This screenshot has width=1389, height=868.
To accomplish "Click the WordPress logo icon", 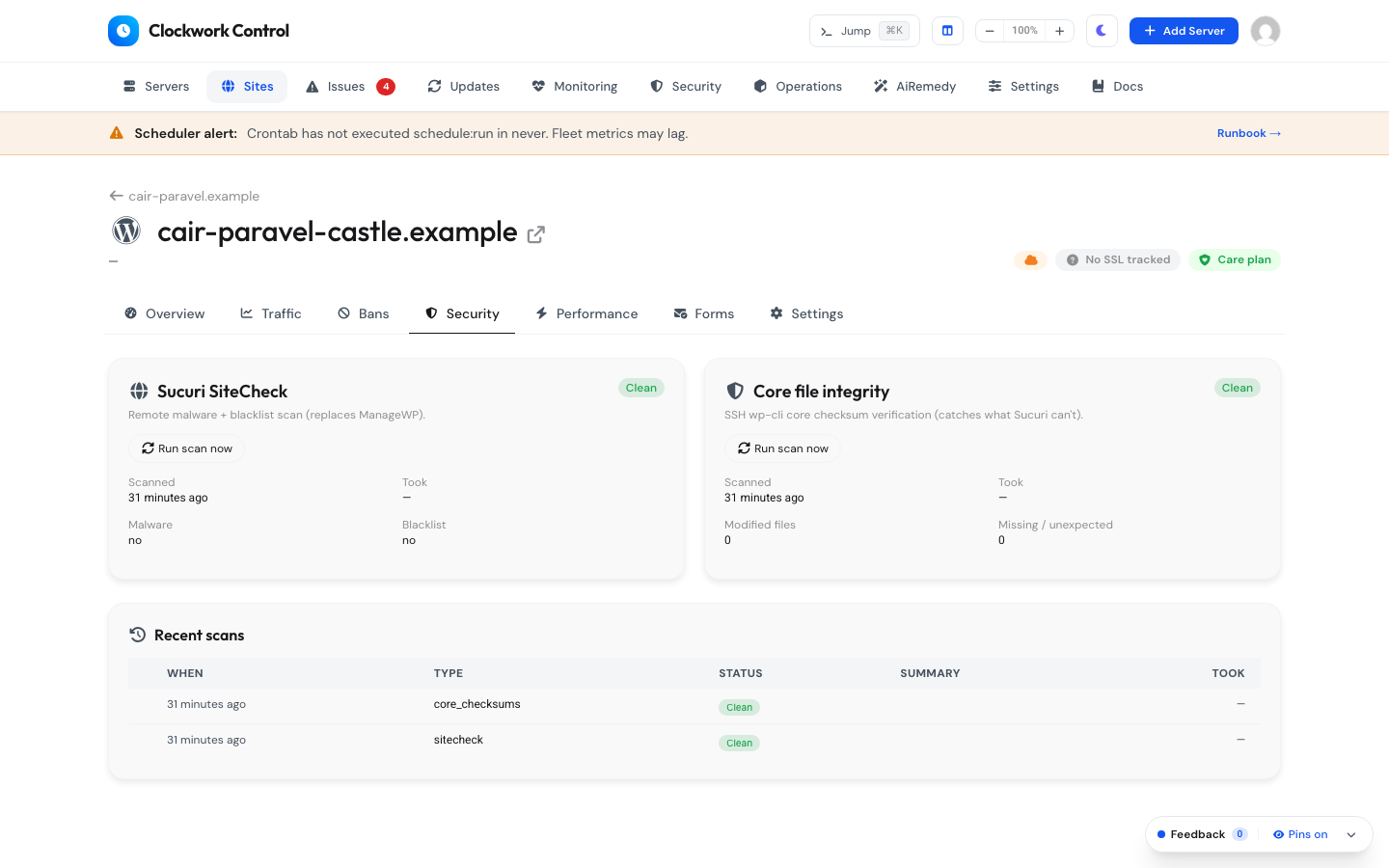I will point(126,231).
